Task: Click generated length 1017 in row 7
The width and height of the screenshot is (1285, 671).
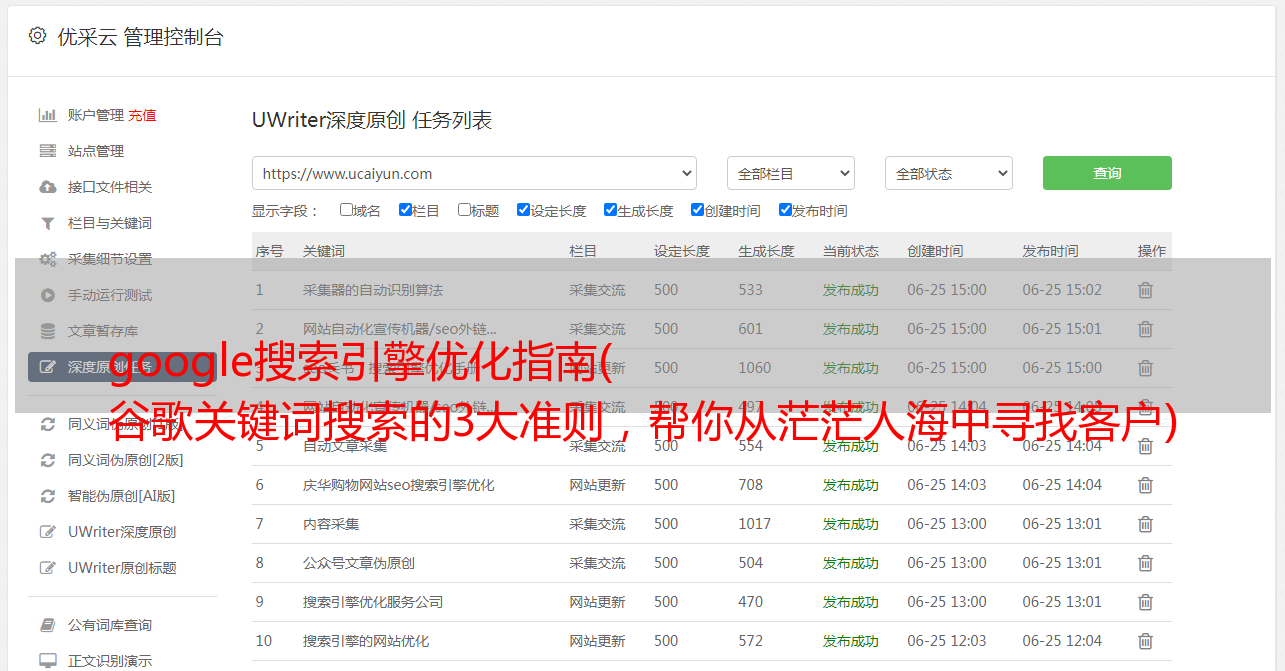Action: click(x=755, y=524)
